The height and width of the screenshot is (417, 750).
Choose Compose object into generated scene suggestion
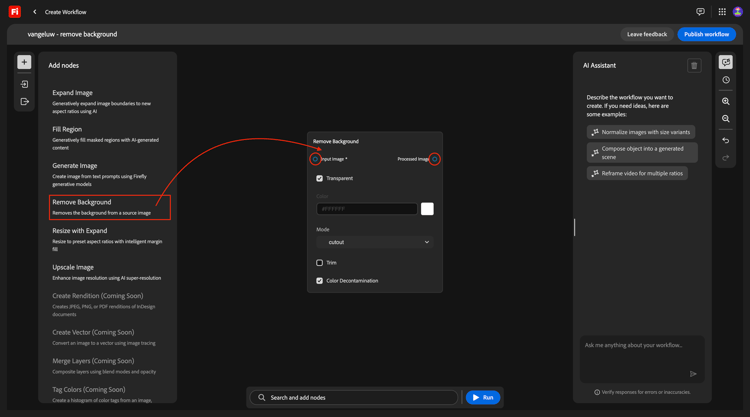click(x=642, y=153)
